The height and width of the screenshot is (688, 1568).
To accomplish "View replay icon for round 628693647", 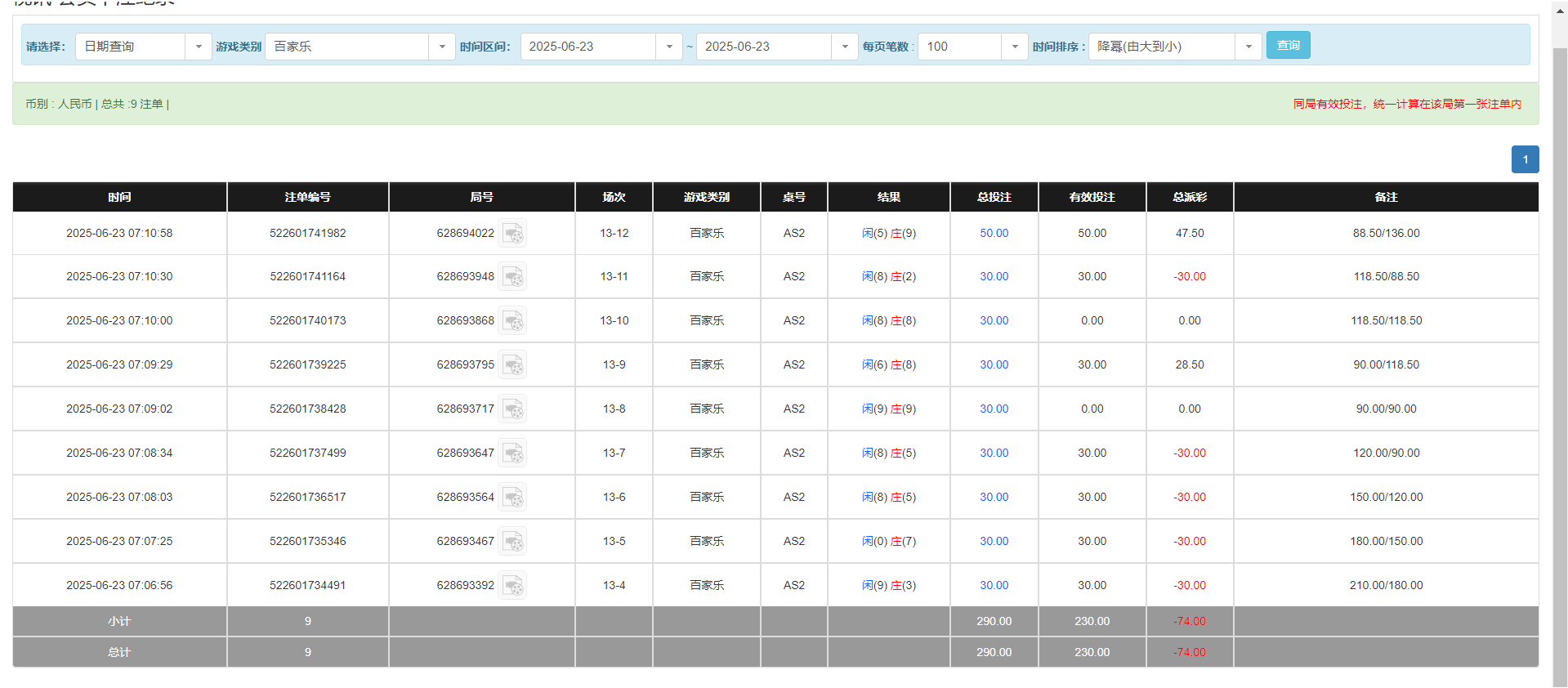I will 512,453.
